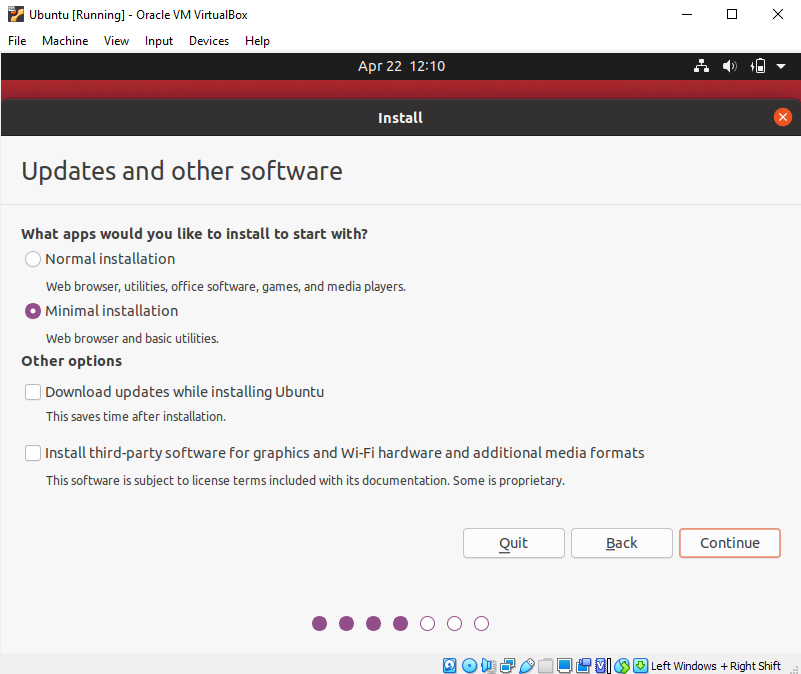The height and width of the screenshot is (674, 801).
Task: Open the Input menu
Action: coord(159,41)
